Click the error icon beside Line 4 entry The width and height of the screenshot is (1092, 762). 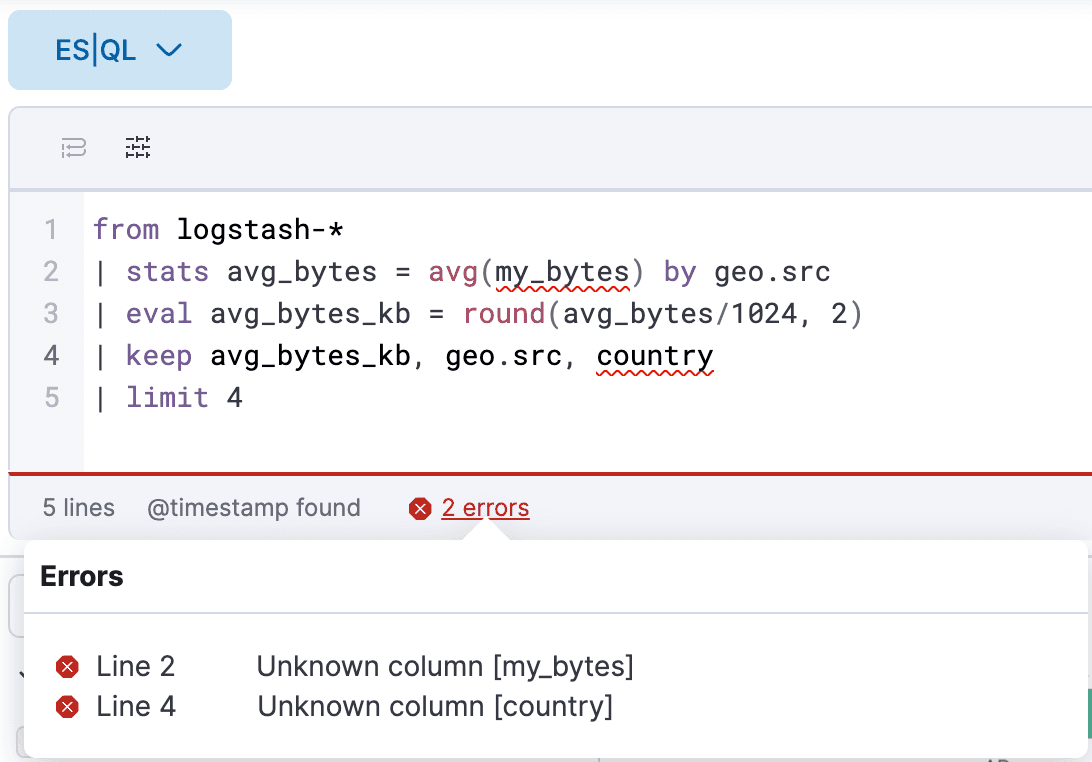pyautogui.click(x=67, y=706)
